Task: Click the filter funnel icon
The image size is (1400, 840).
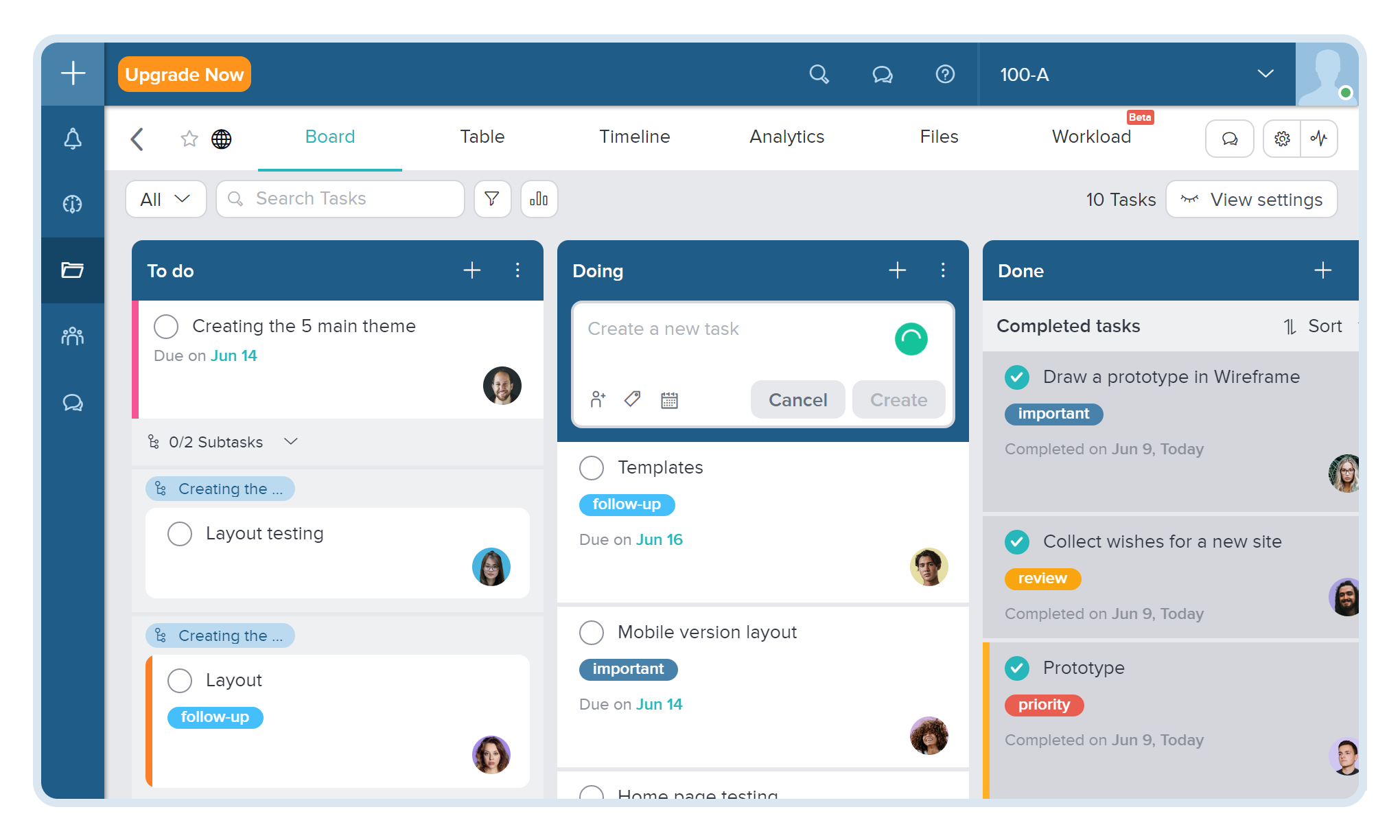Action: coord(492,199)
